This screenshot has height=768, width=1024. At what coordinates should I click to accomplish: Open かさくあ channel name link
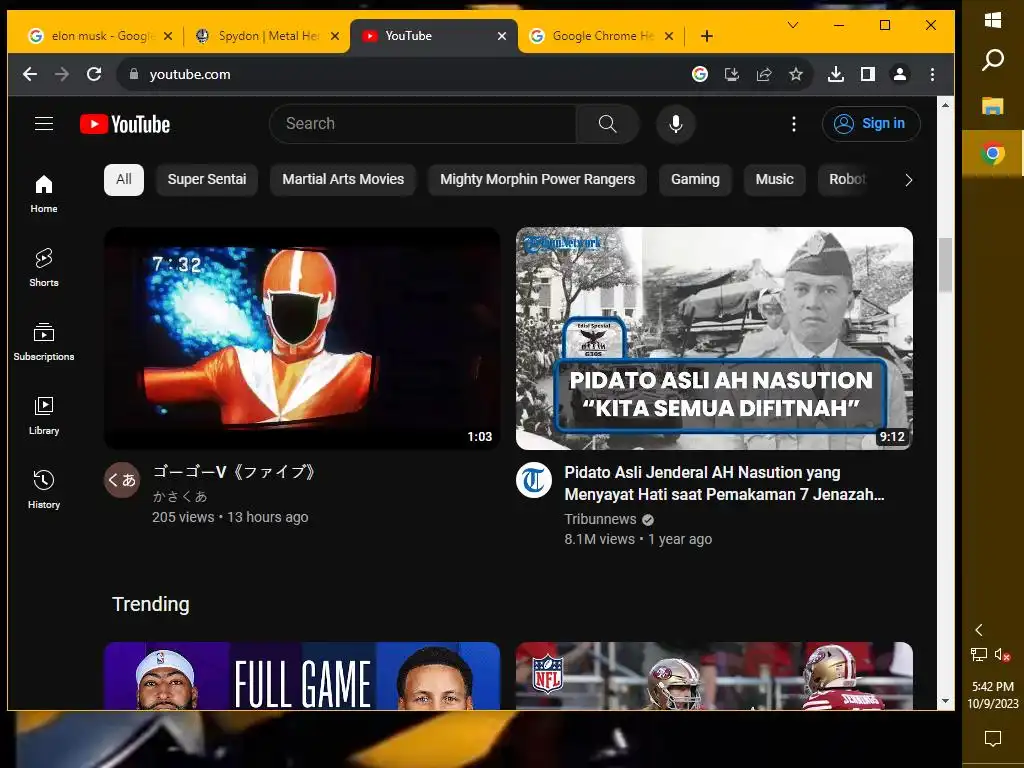(x=180, y=496)
